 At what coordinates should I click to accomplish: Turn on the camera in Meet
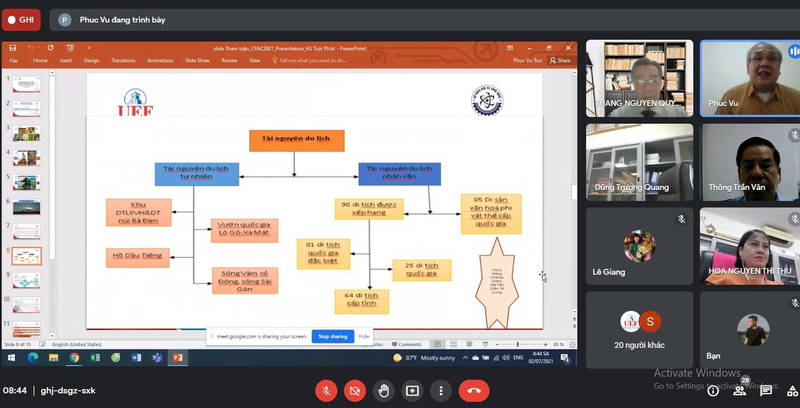pos(354,390)
